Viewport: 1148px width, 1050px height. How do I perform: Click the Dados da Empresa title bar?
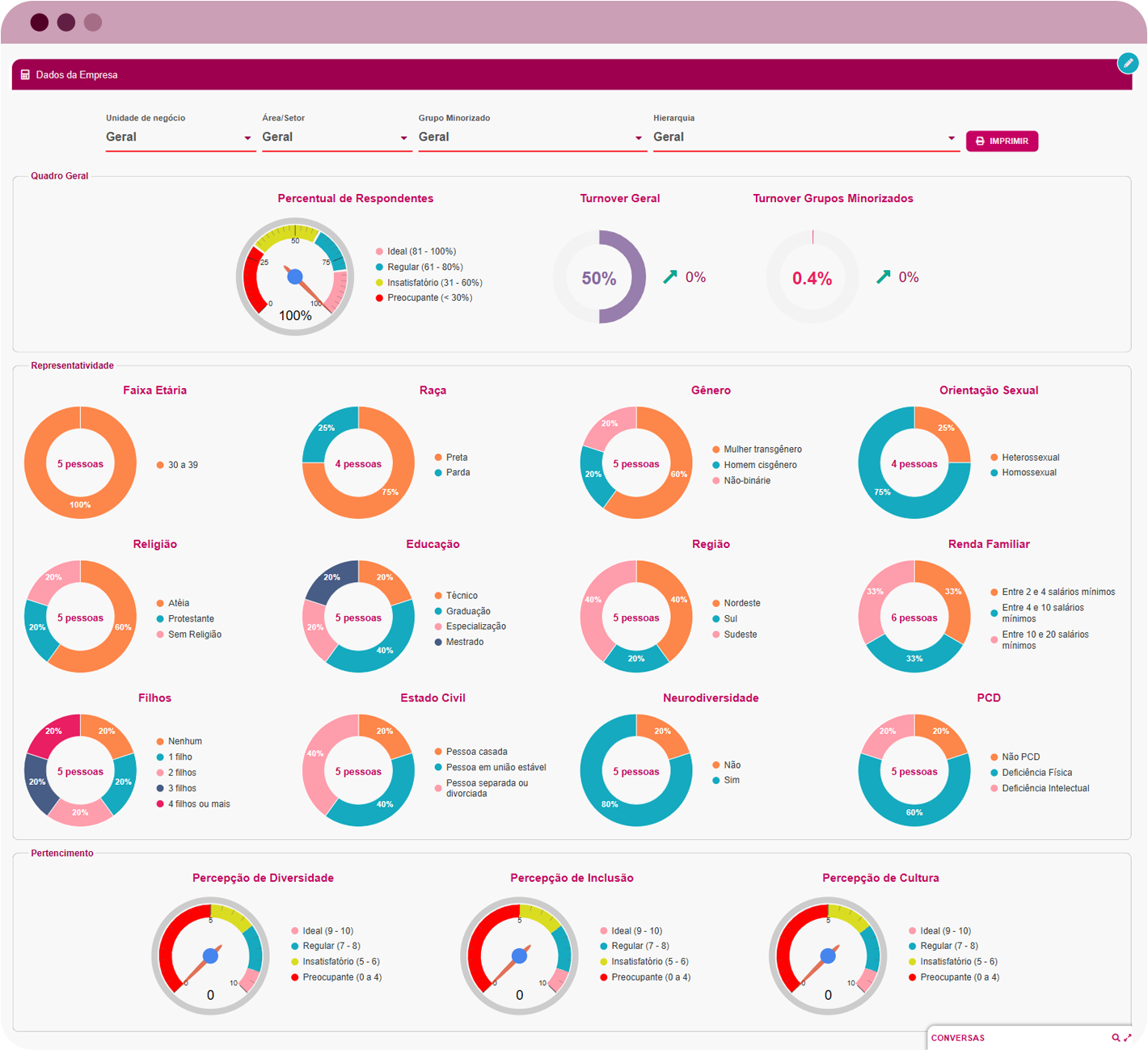click(x=75, y=74)
